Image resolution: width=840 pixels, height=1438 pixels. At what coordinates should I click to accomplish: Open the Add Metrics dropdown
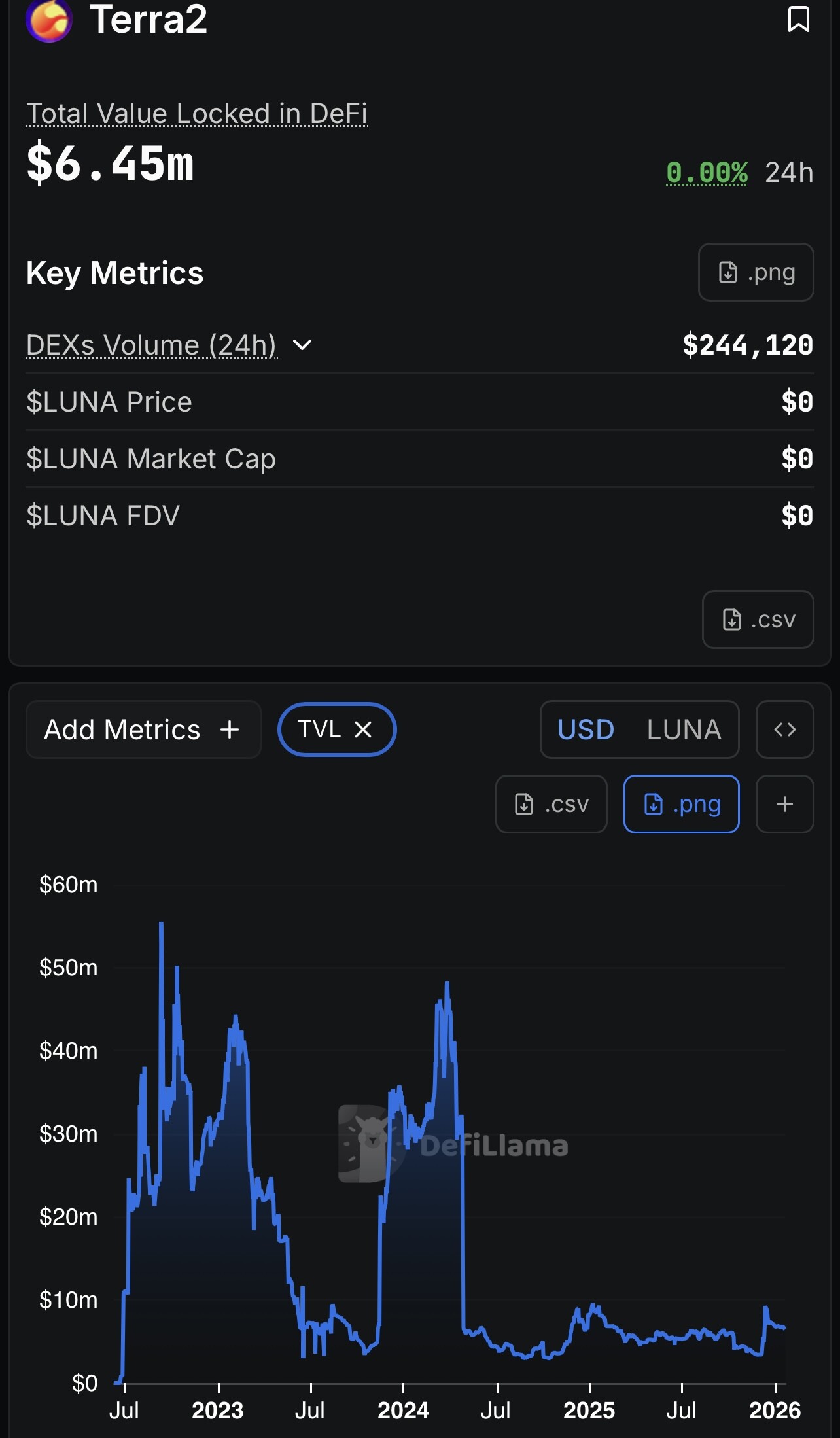click(143, 729)
